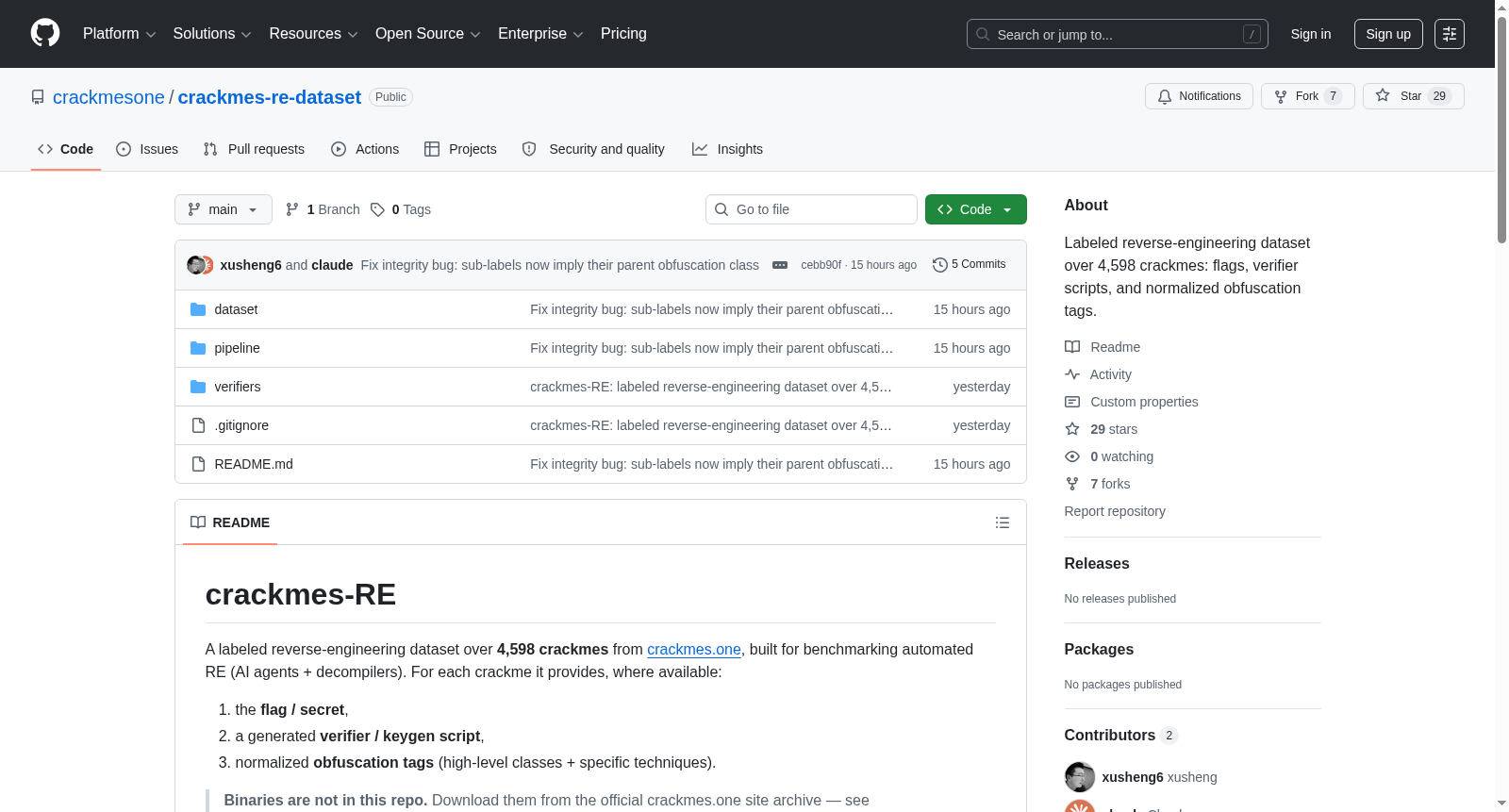Image resolution: width=1509 pixels, height=812 pixels.
Task: Click the Go to file input
Action: 811,209
